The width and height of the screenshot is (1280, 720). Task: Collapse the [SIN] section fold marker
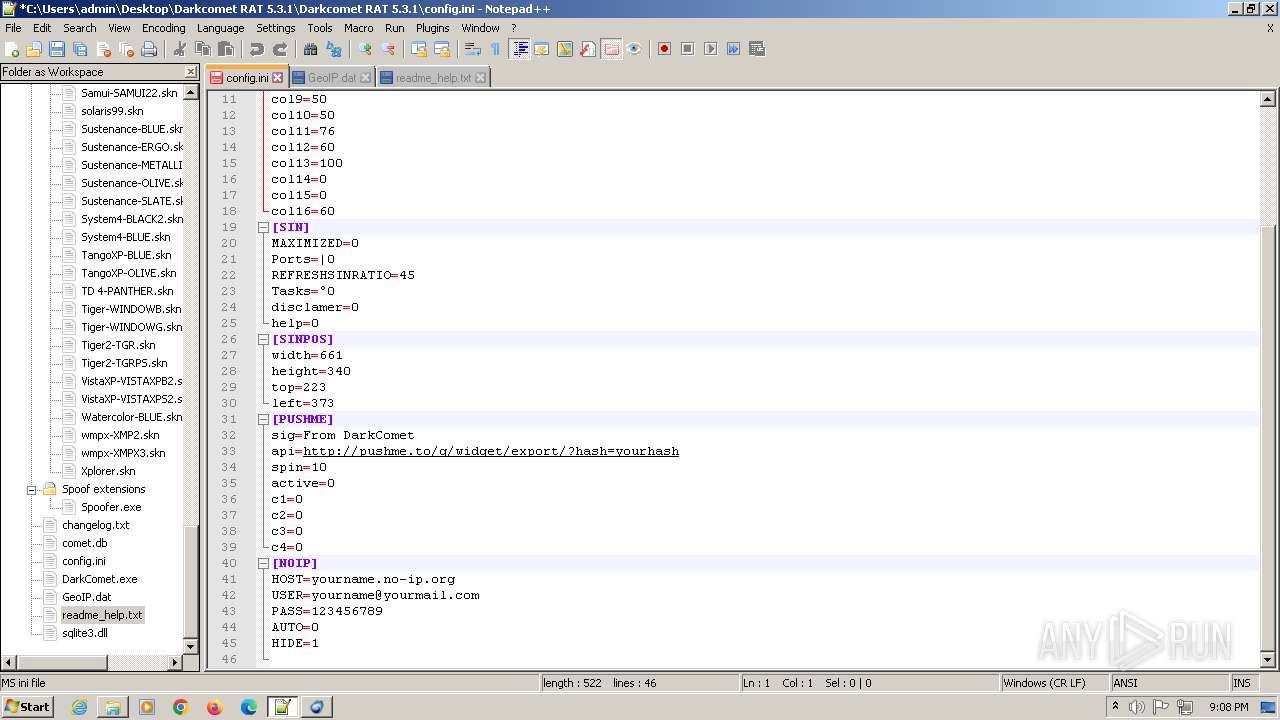pos(263,227)
